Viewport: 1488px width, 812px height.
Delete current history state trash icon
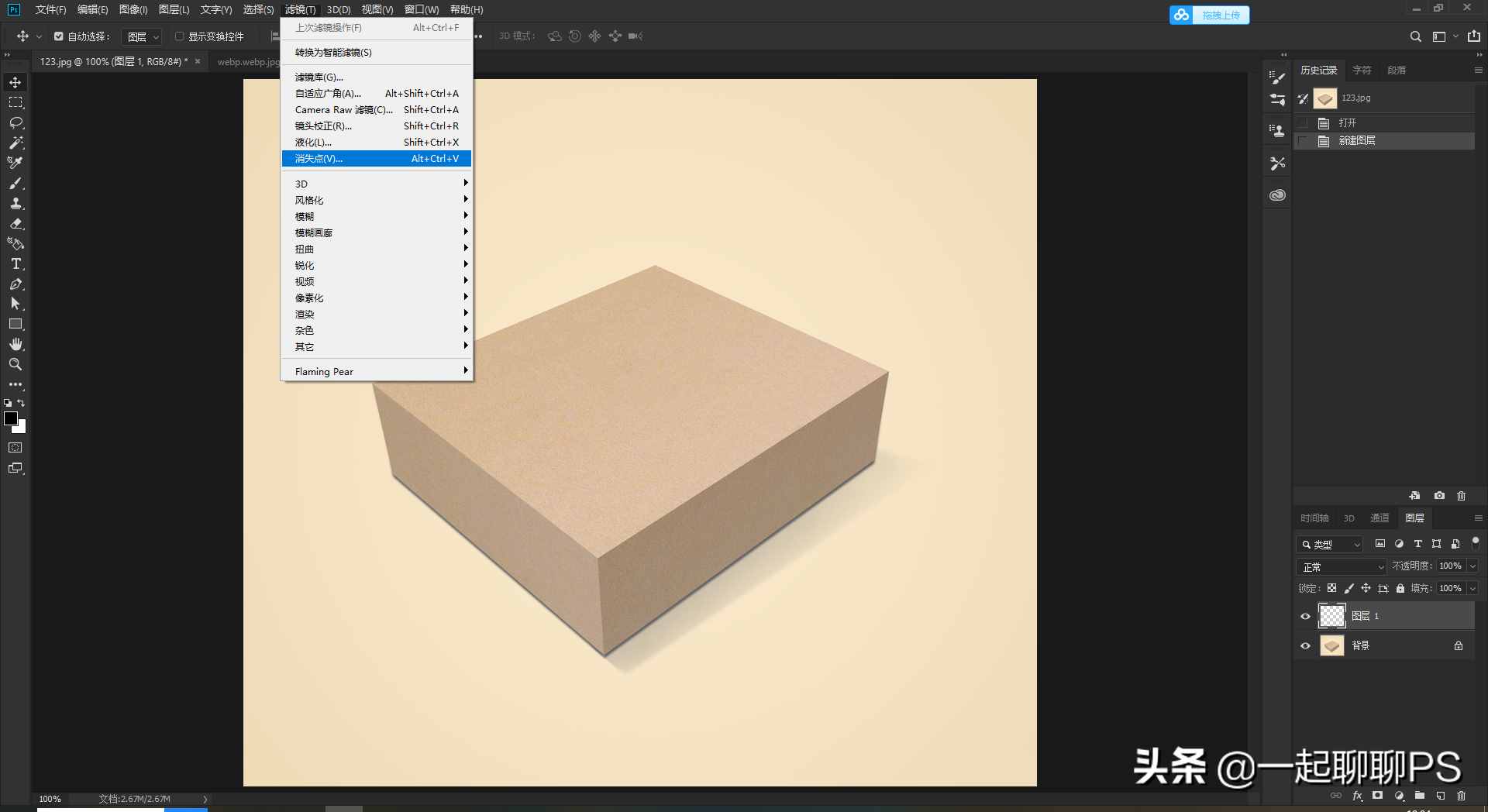coord(1461,496)
